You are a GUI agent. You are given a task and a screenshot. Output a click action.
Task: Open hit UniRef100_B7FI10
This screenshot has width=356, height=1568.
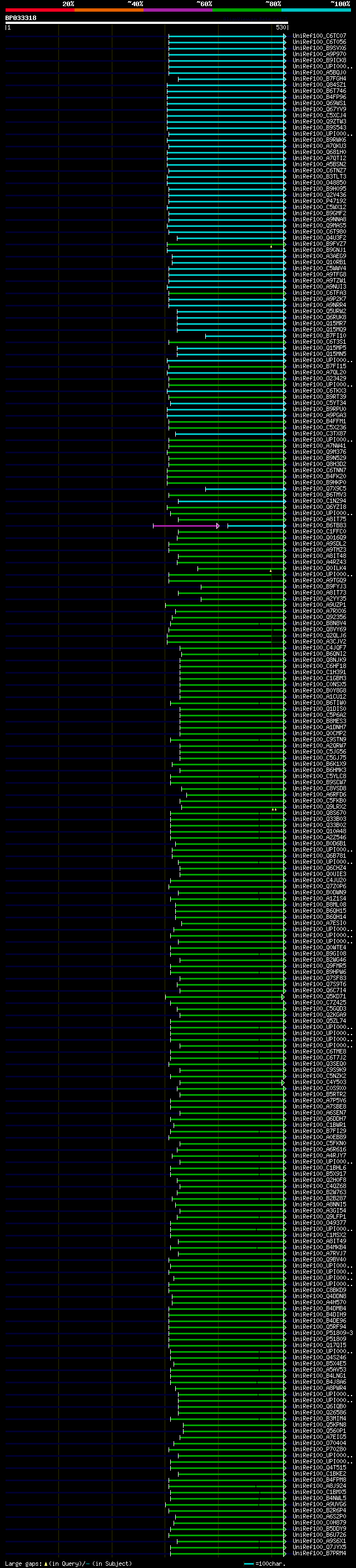319,335
